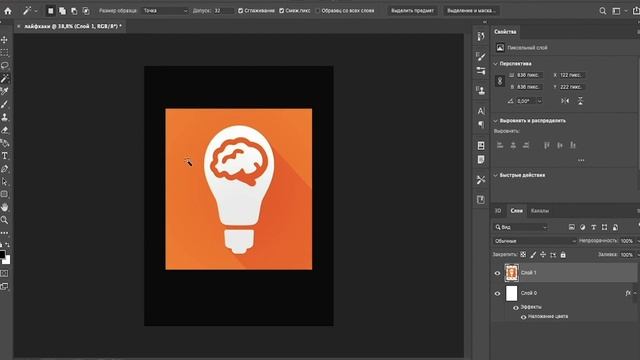Open the extra tools ellipsis in toolbar

(x=4, y=233)
